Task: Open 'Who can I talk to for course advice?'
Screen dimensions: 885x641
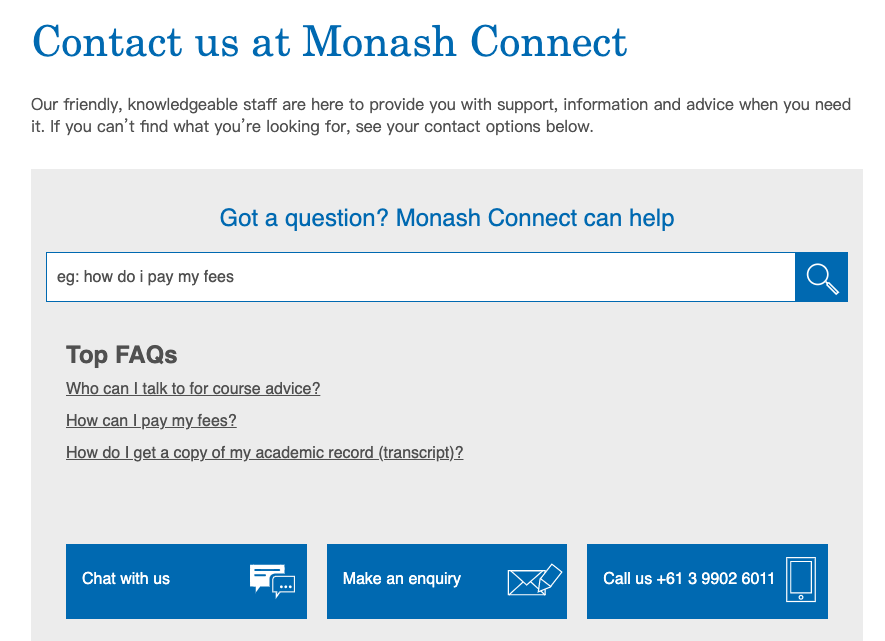Action: 193,388
